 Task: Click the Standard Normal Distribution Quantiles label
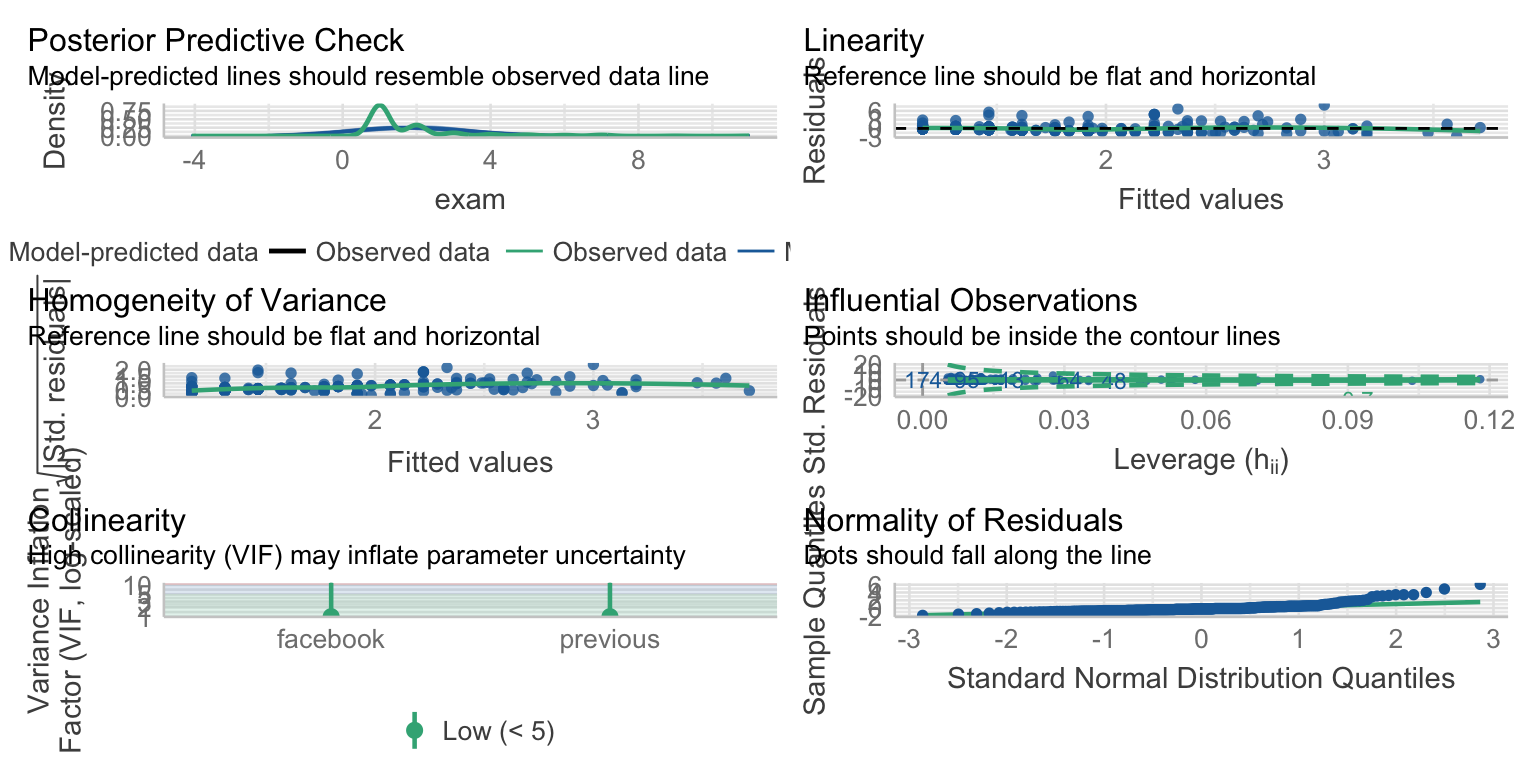pyautogui.click(x=1201, y=680)
